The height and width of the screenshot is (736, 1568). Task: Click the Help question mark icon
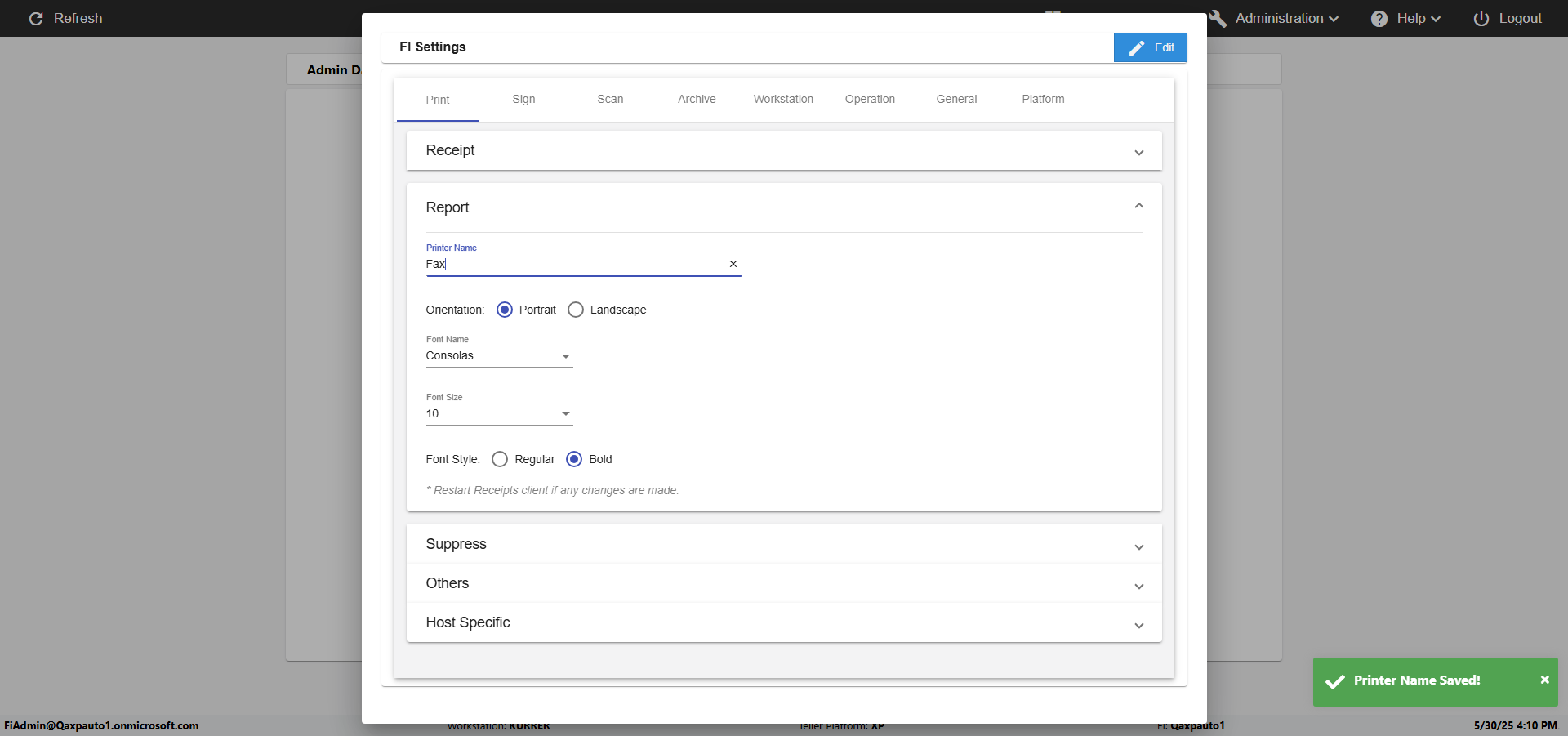(x=1379, y=18)
